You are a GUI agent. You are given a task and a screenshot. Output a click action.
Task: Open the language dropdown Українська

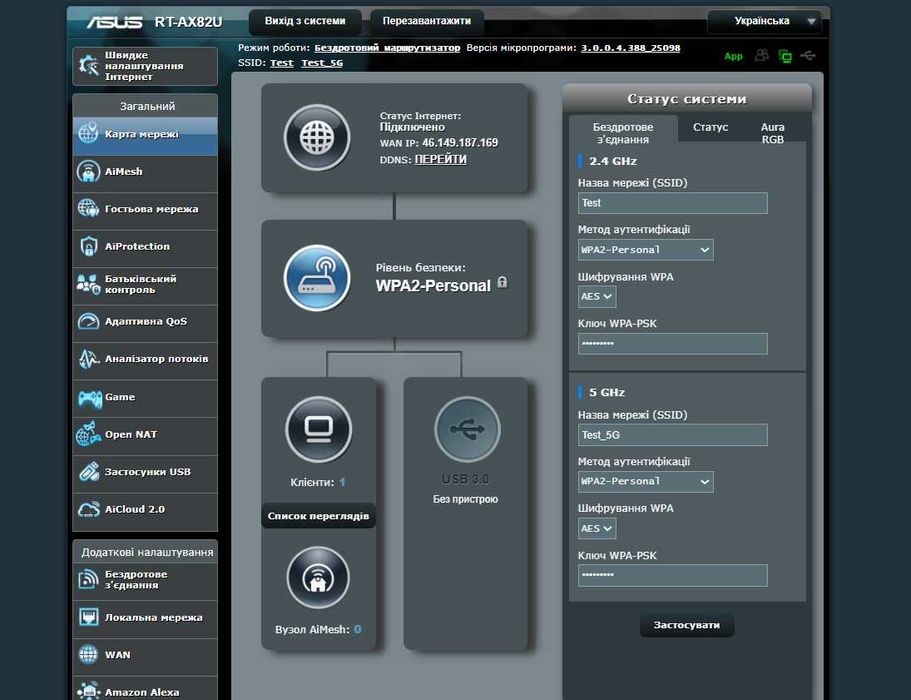(764, 21)
